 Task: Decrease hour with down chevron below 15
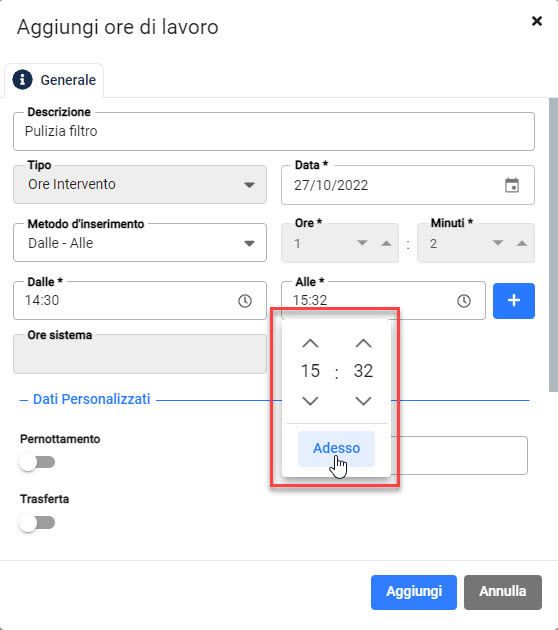(x=310, y=401)
